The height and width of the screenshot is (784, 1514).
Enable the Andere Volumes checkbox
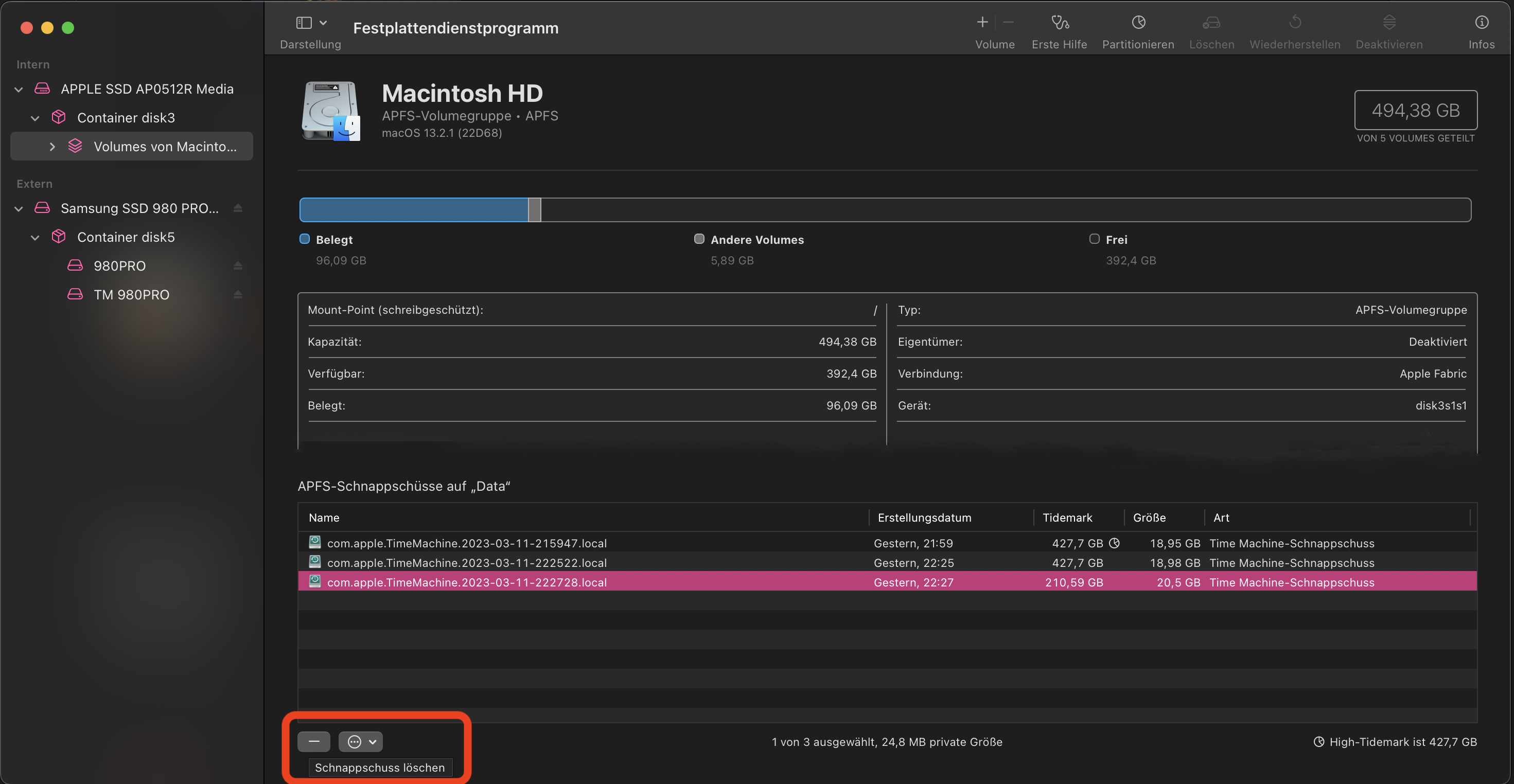(699, 239)
